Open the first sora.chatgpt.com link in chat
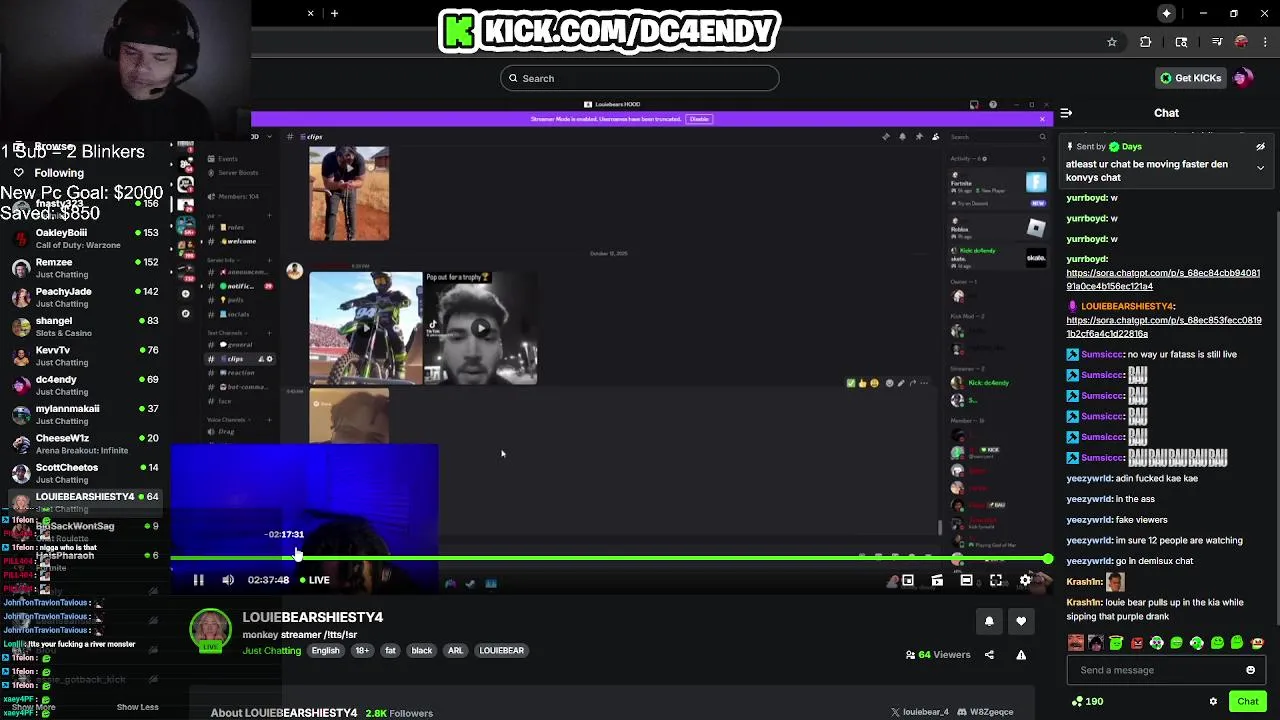Image resolution: width=1280 pixels, height=720 pixels. tap(1163, 280)
